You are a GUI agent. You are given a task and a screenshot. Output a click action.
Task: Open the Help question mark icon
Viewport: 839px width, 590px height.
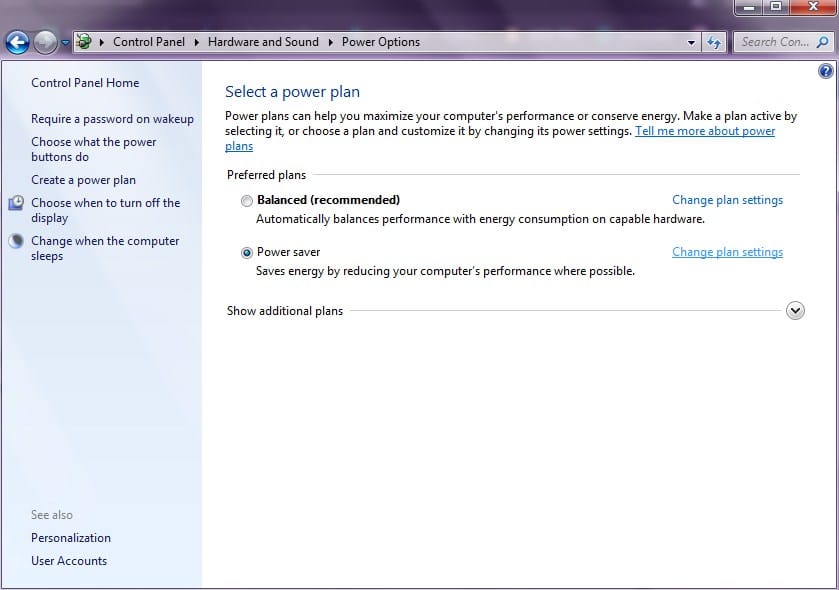[x=826, y=71]
